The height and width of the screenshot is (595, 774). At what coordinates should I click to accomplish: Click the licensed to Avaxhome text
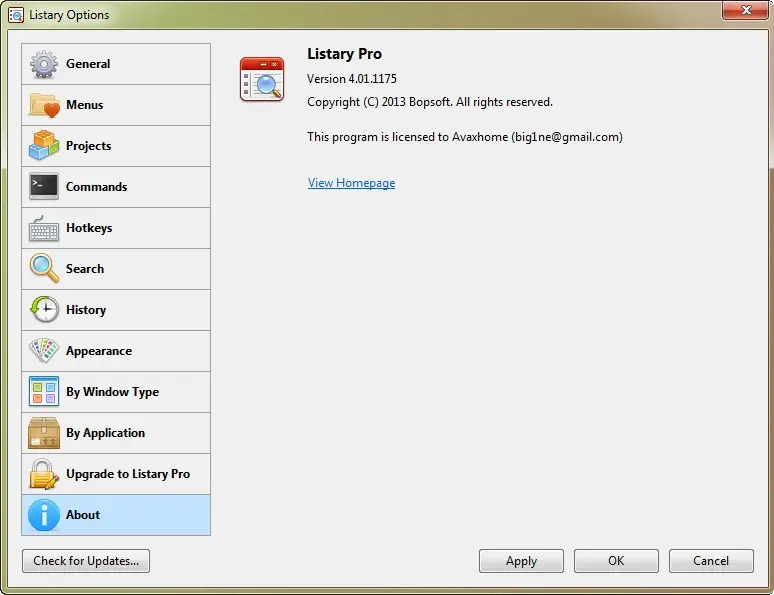click(x=464, y=137)
